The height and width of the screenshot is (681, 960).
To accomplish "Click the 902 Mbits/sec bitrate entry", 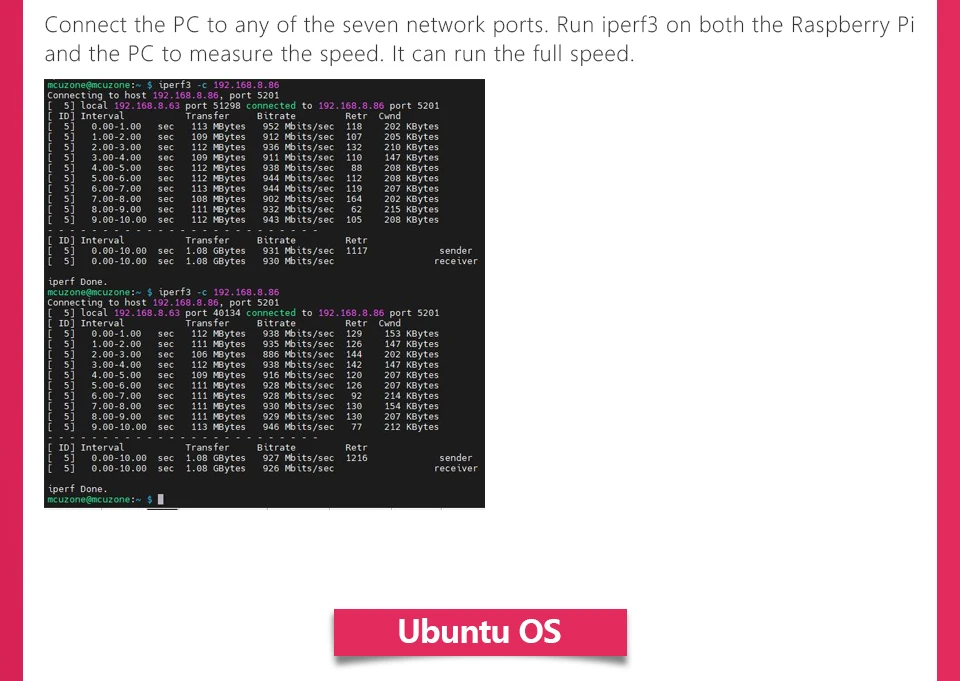I will click(x=298, y=199).
